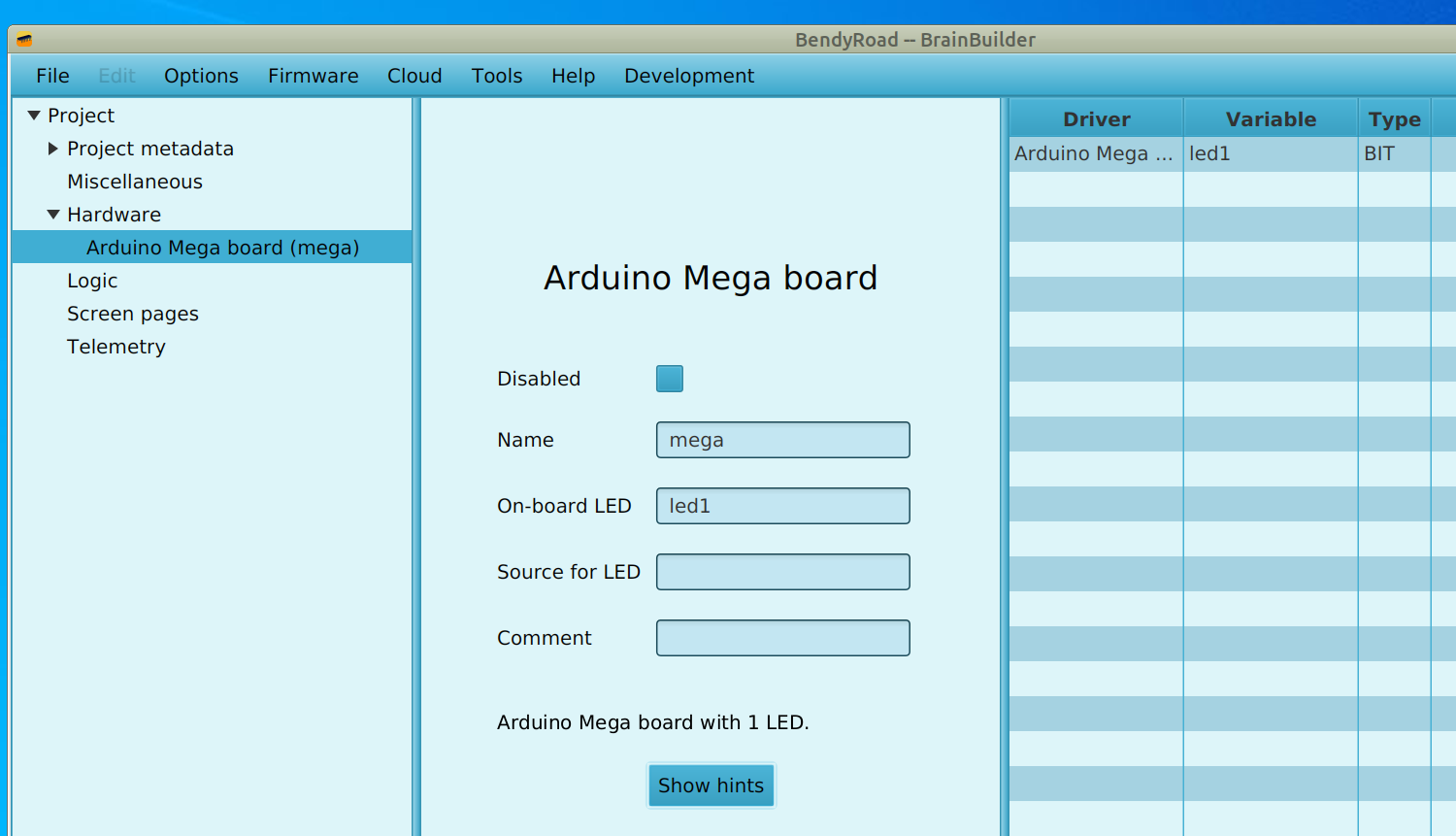
Task: Click the 'Arduino Mega board with 1 LED.' description
Action: click(x=653, y=722)
